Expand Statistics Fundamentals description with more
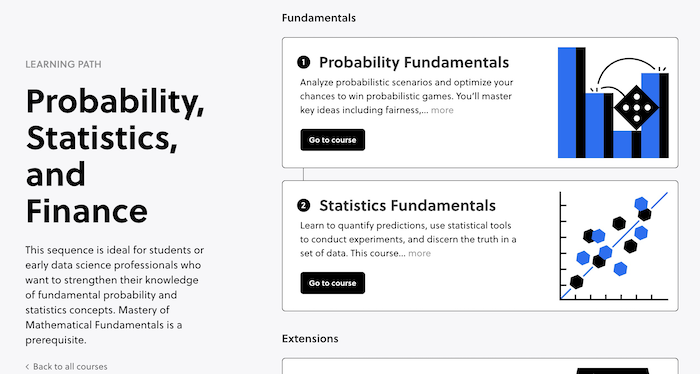The image size is (700, 374). pos(419,253)
